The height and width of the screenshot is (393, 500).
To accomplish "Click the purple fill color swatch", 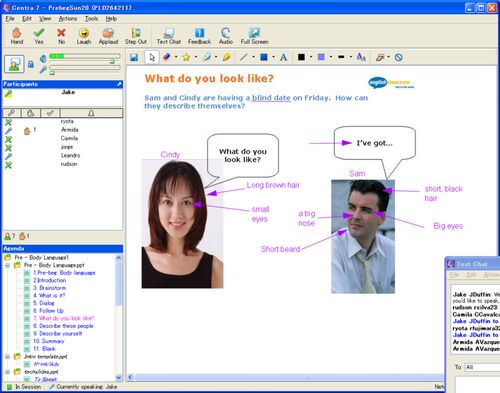I will (321, 57).
